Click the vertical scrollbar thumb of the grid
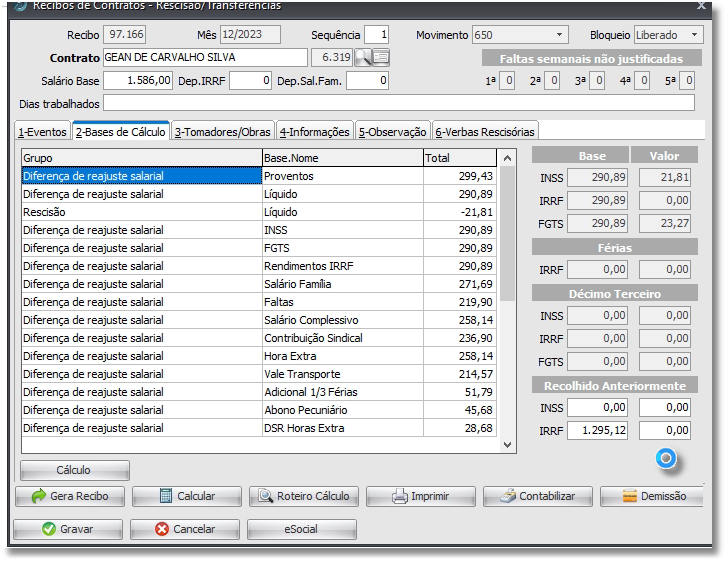The width and height of the screenshot is (726, 562). (507, 233)
